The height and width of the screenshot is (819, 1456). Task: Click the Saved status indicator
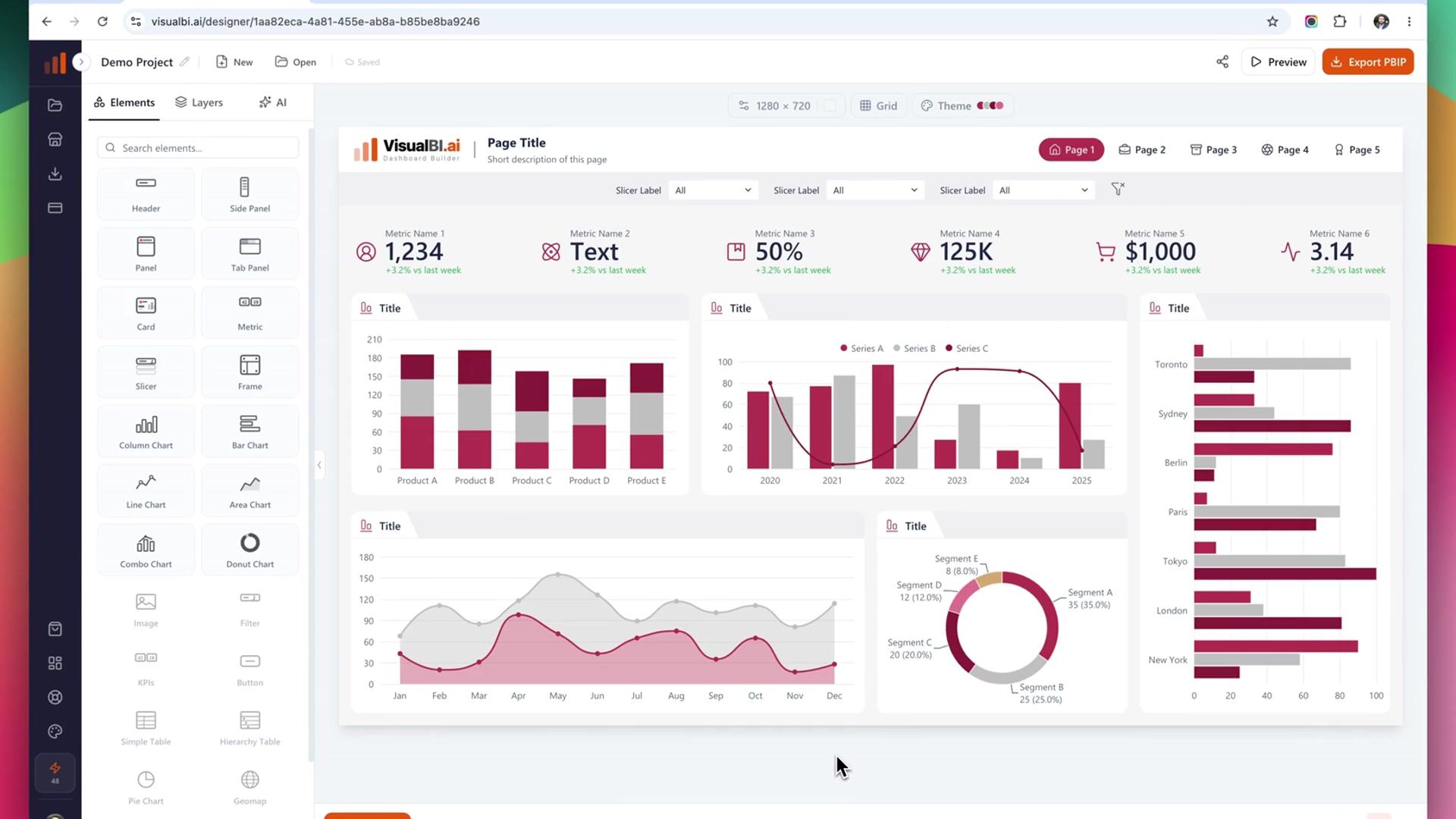click(x=362, y=62)
